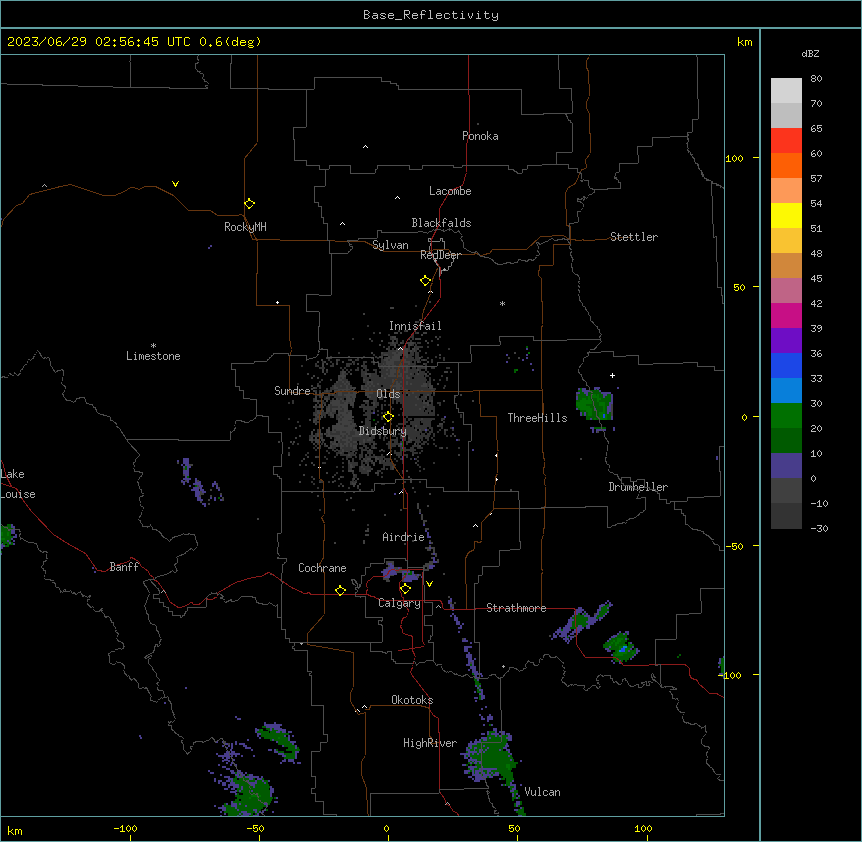Click the green radar echo east of HighRiver
This screenshot has height=842, width=862.
tap(491, 757)
